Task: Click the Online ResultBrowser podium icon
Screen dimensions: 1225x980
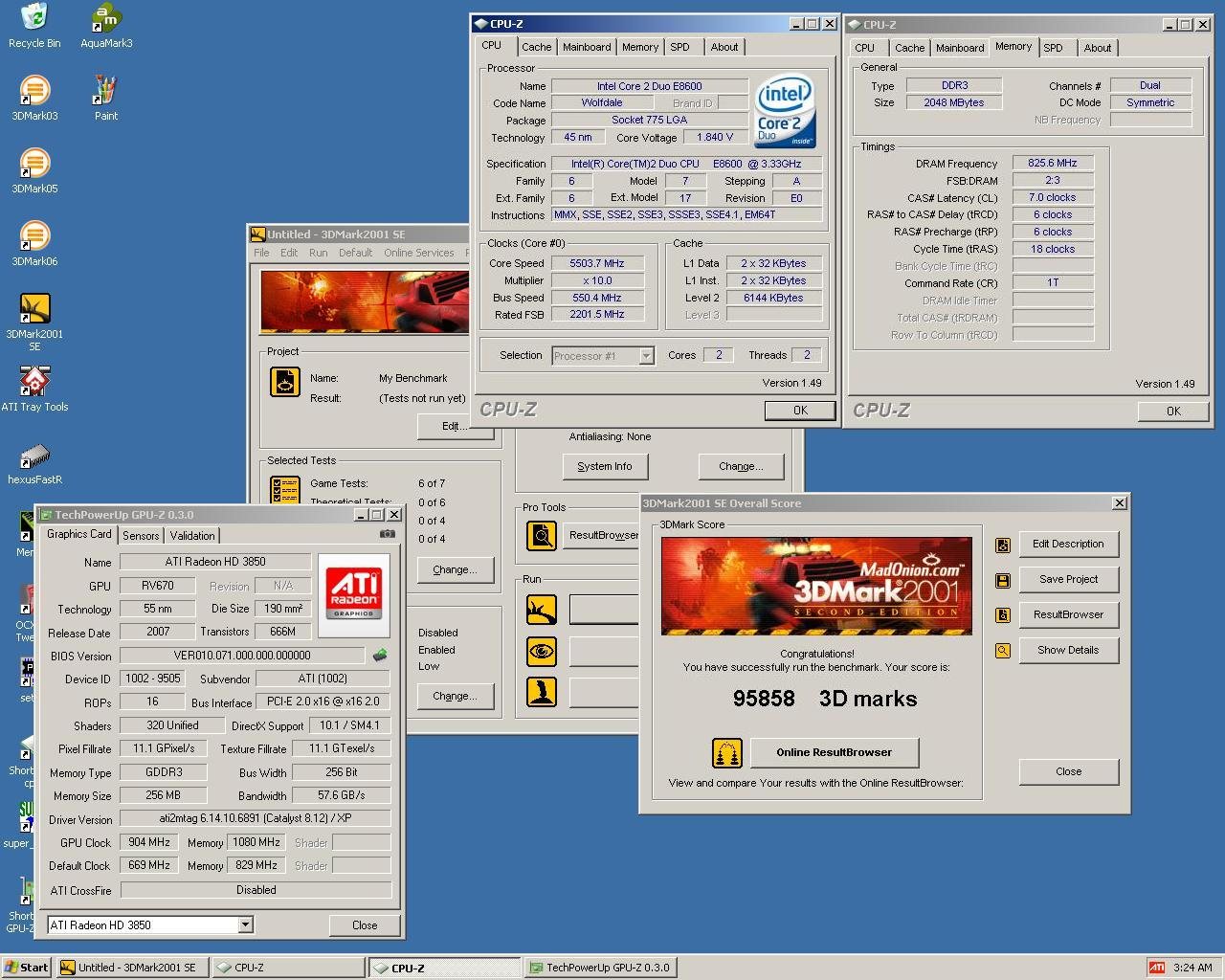Action: coord(727,753)
